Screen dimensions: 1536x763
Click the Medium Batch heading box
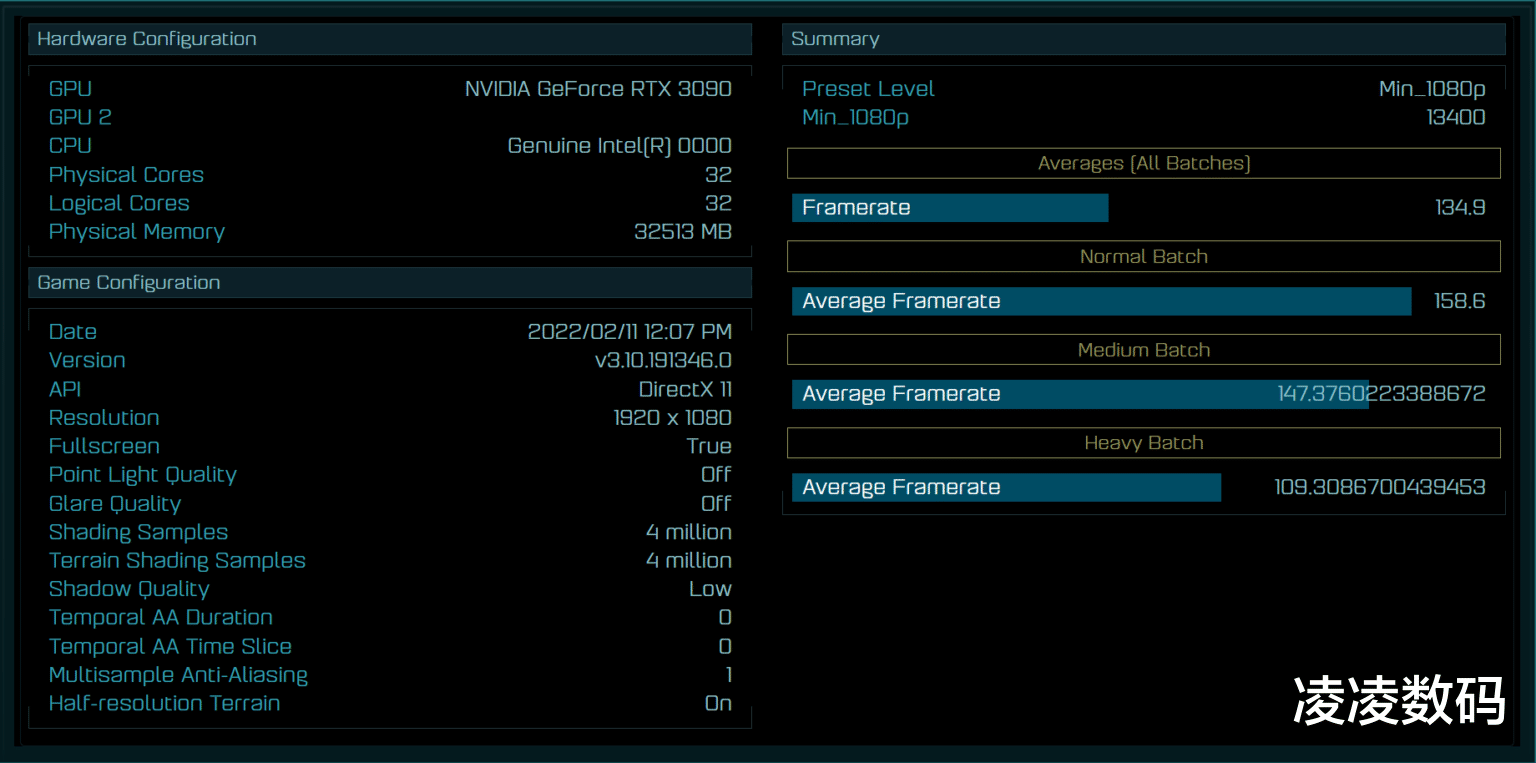[1143, 350]
